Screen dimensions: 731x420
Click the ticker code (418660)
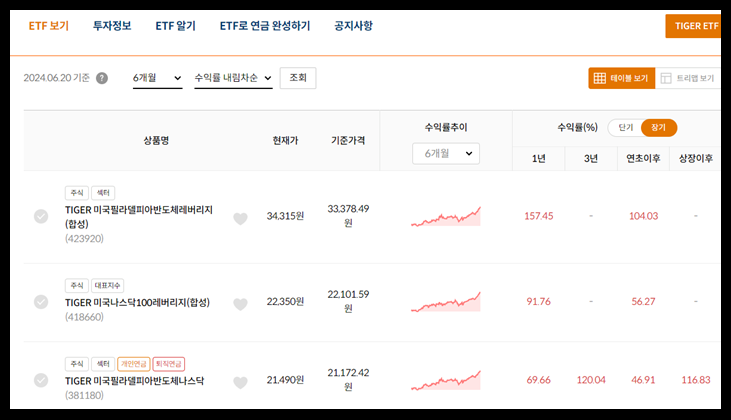[84, 317]
